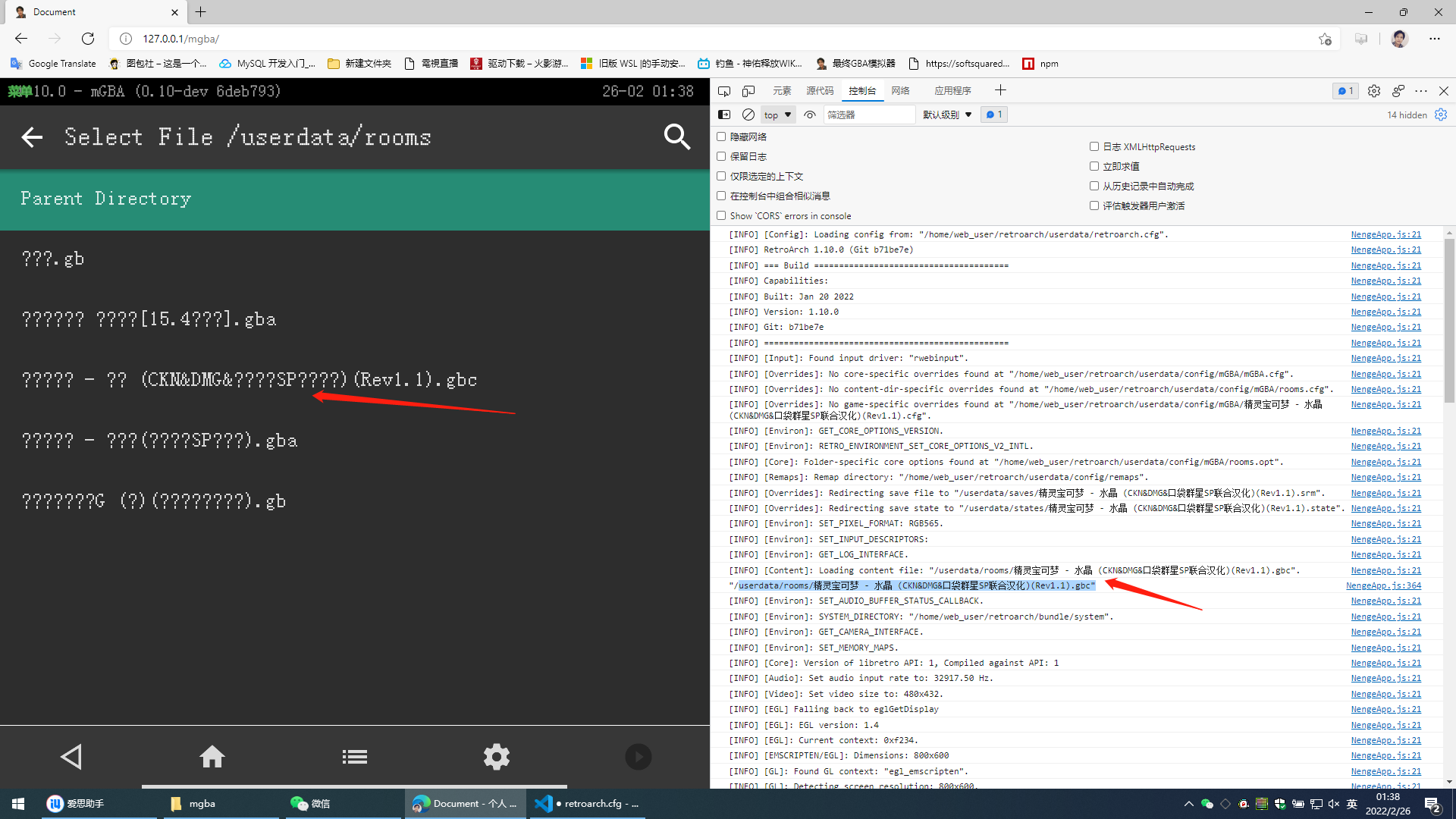Open the 默认级别 log level dropdown

946,115
